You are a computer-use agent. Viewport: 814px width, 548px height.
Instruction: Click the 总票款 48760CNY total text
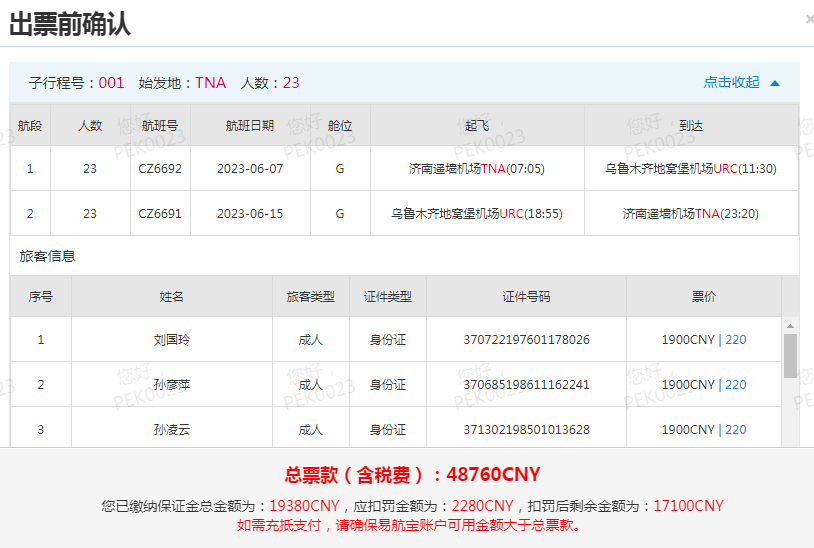[x=412, y=475]
